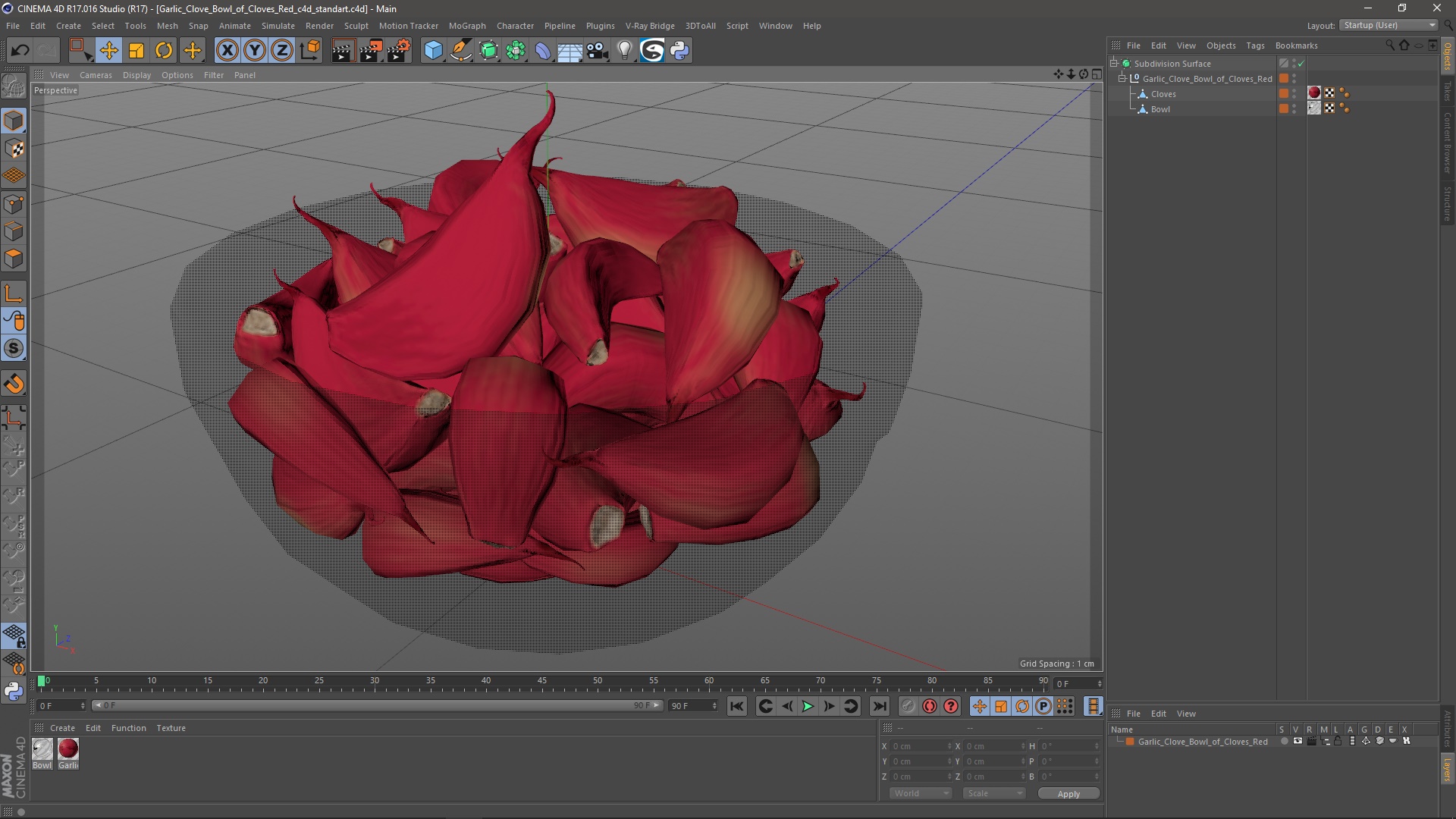Viewport: 1456px width, 819px height.
Task: Select the Cloves tree item
Action: point(1163,93)
